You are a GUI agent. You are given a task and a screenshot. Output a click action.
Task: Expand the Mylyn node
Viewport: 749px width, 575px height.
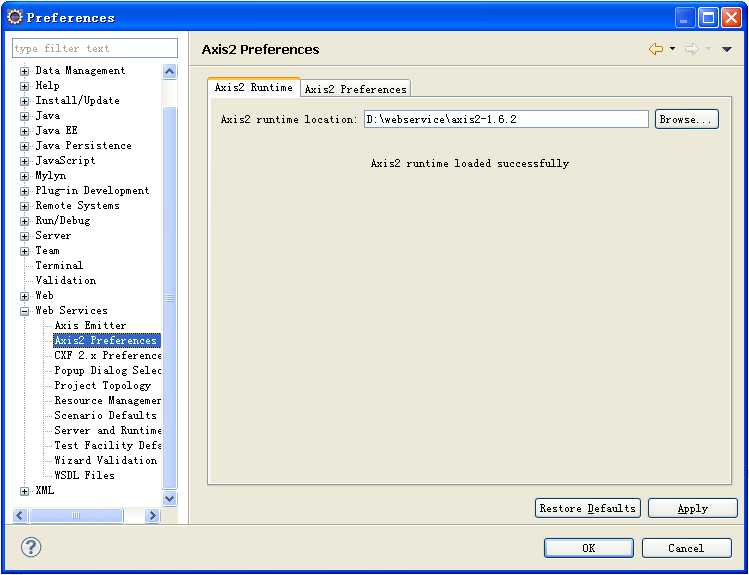pyautogui.click(x=24, y=176)
